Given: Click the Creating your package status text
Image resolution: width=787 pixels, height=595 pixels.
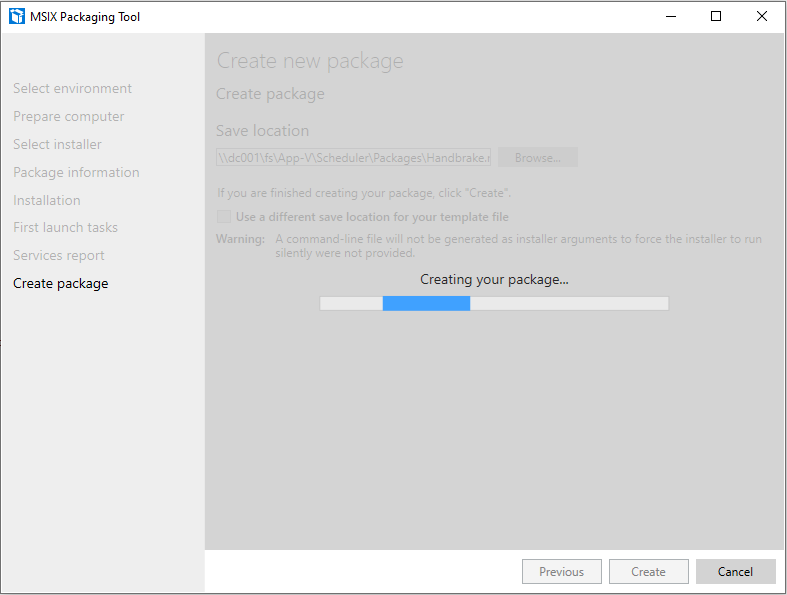Looking at the screenshot, I should [494, 279].
